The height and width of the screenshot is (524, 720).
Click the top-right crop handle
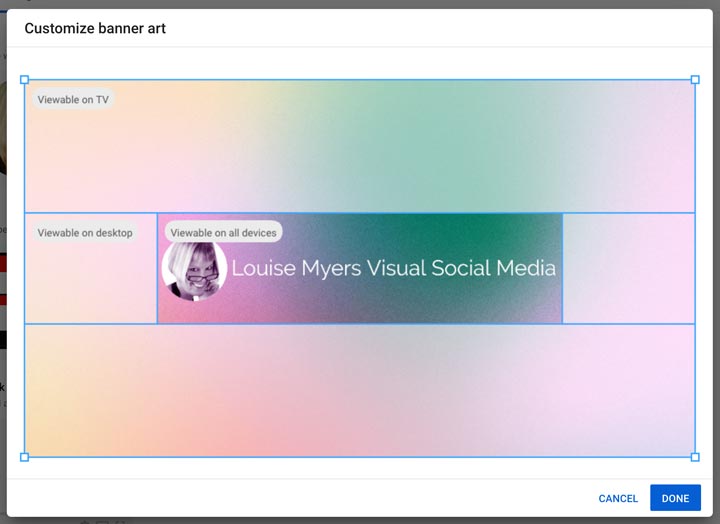(x=695, y=80)
